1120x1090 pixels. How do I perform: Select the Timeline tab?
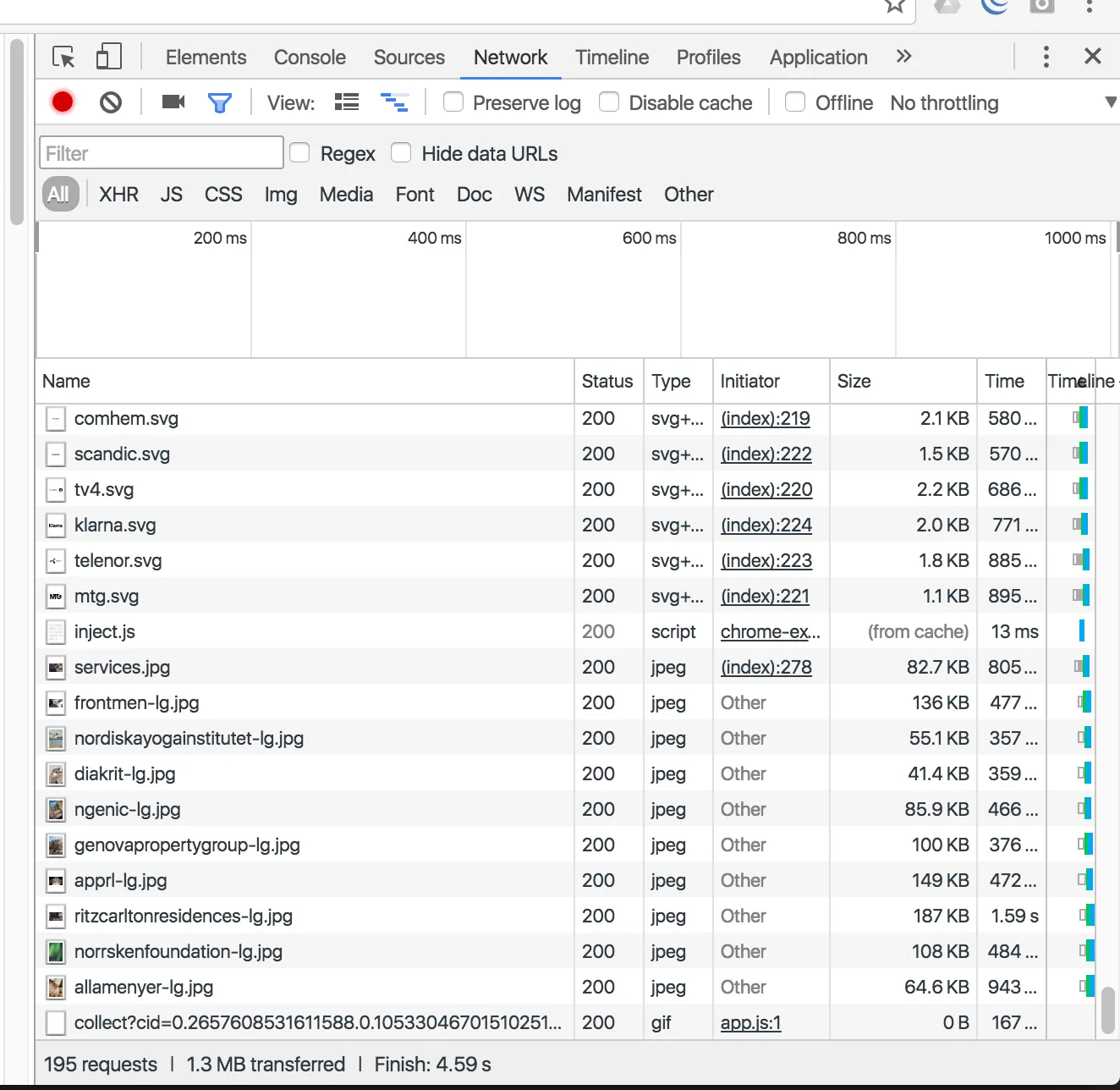(x=612, y=57)
